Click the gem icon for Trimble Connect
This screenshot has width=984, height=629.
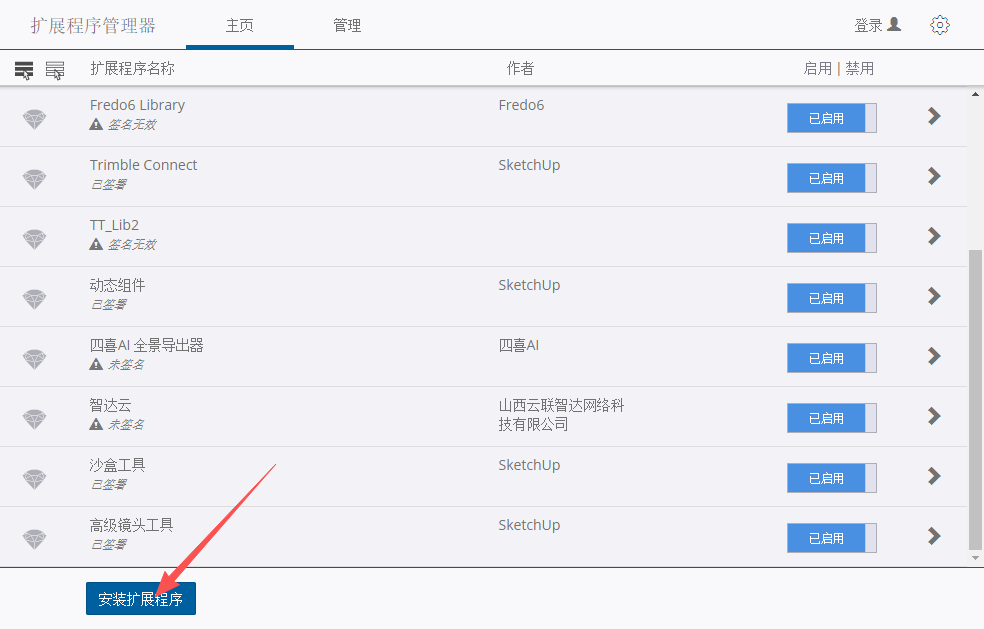point(35,179)
